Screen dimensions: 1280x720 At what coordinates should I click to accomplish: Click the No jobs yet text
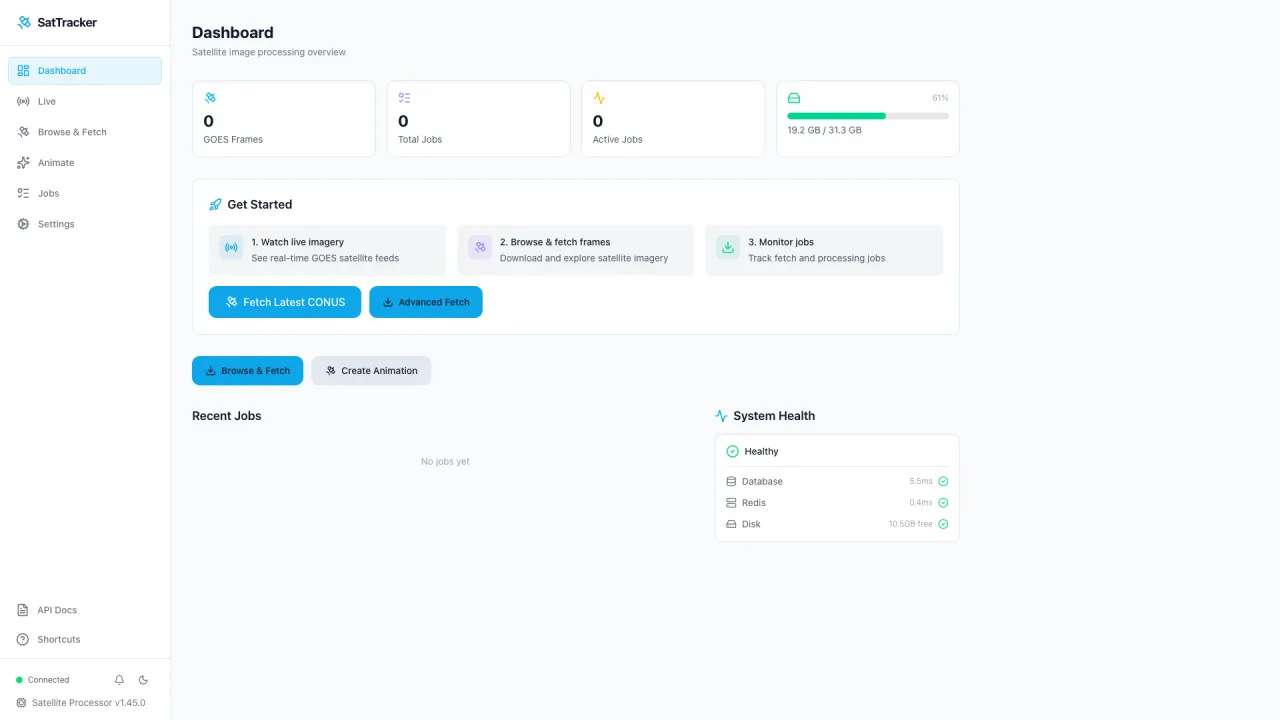click(x=445, y=461)
